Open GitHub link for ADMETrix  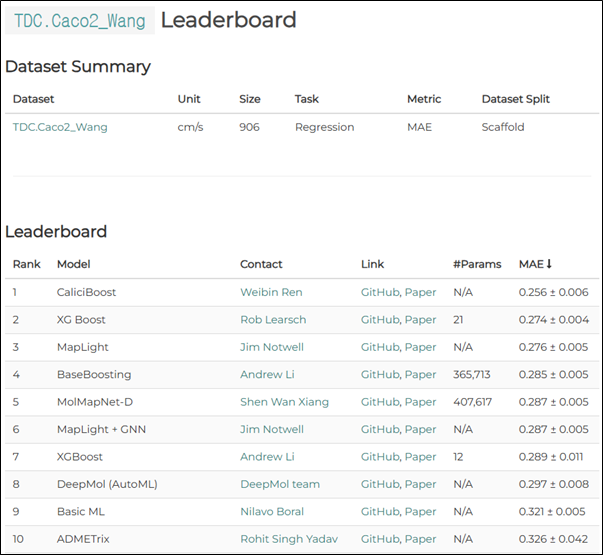click(x=379, y=539)
